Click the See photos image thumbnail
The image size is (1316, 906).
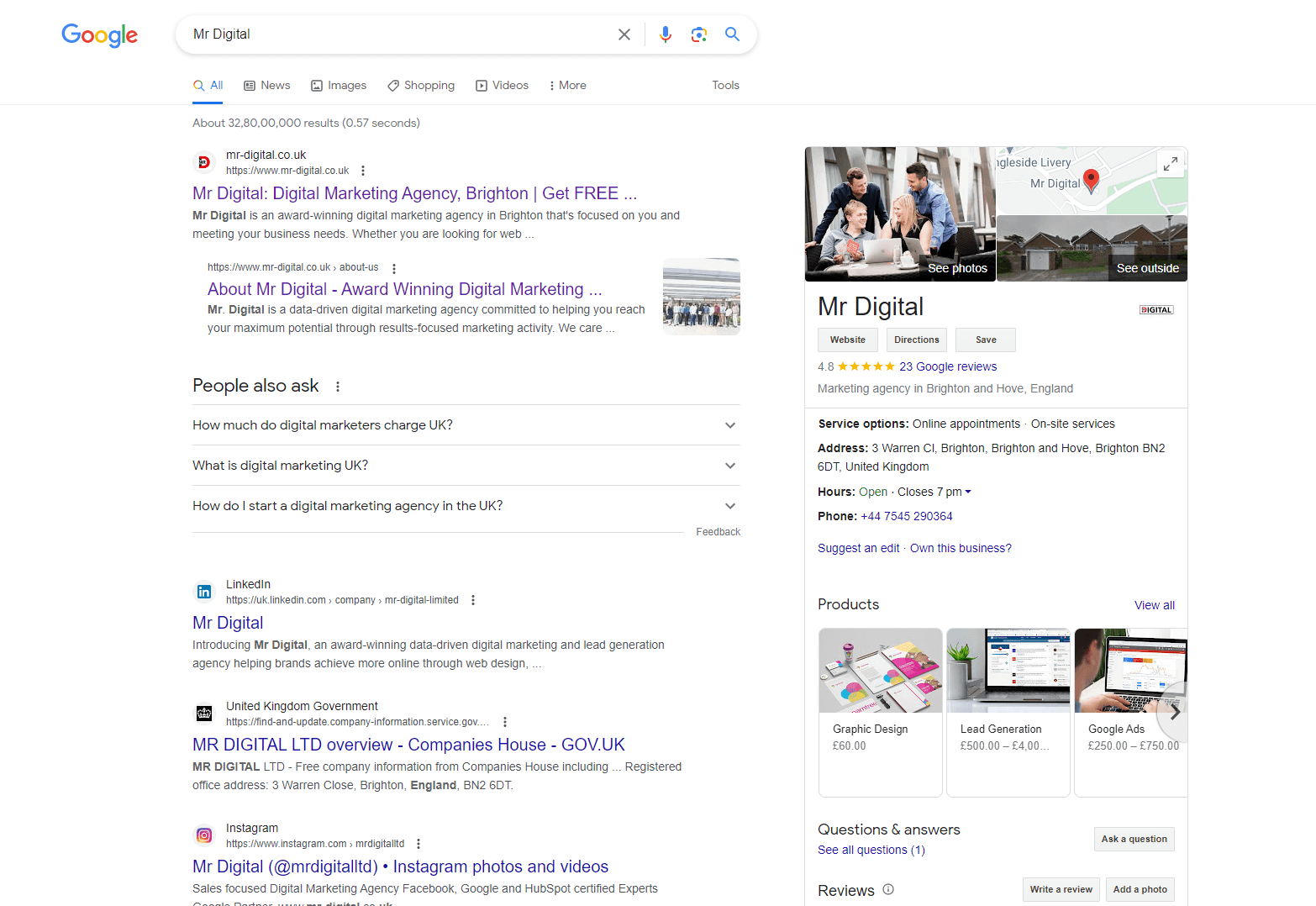899,213
